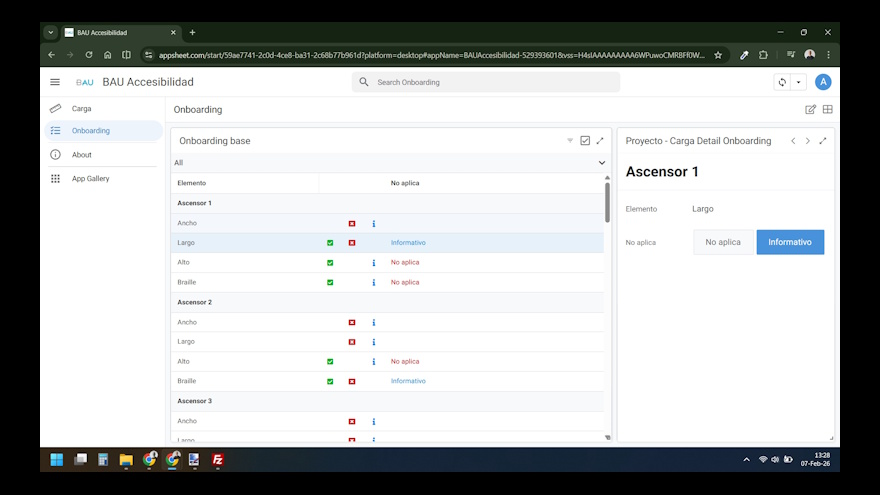Screen dimensions: 880x495
Task: Expand the All group chevron
Action: 601,162
